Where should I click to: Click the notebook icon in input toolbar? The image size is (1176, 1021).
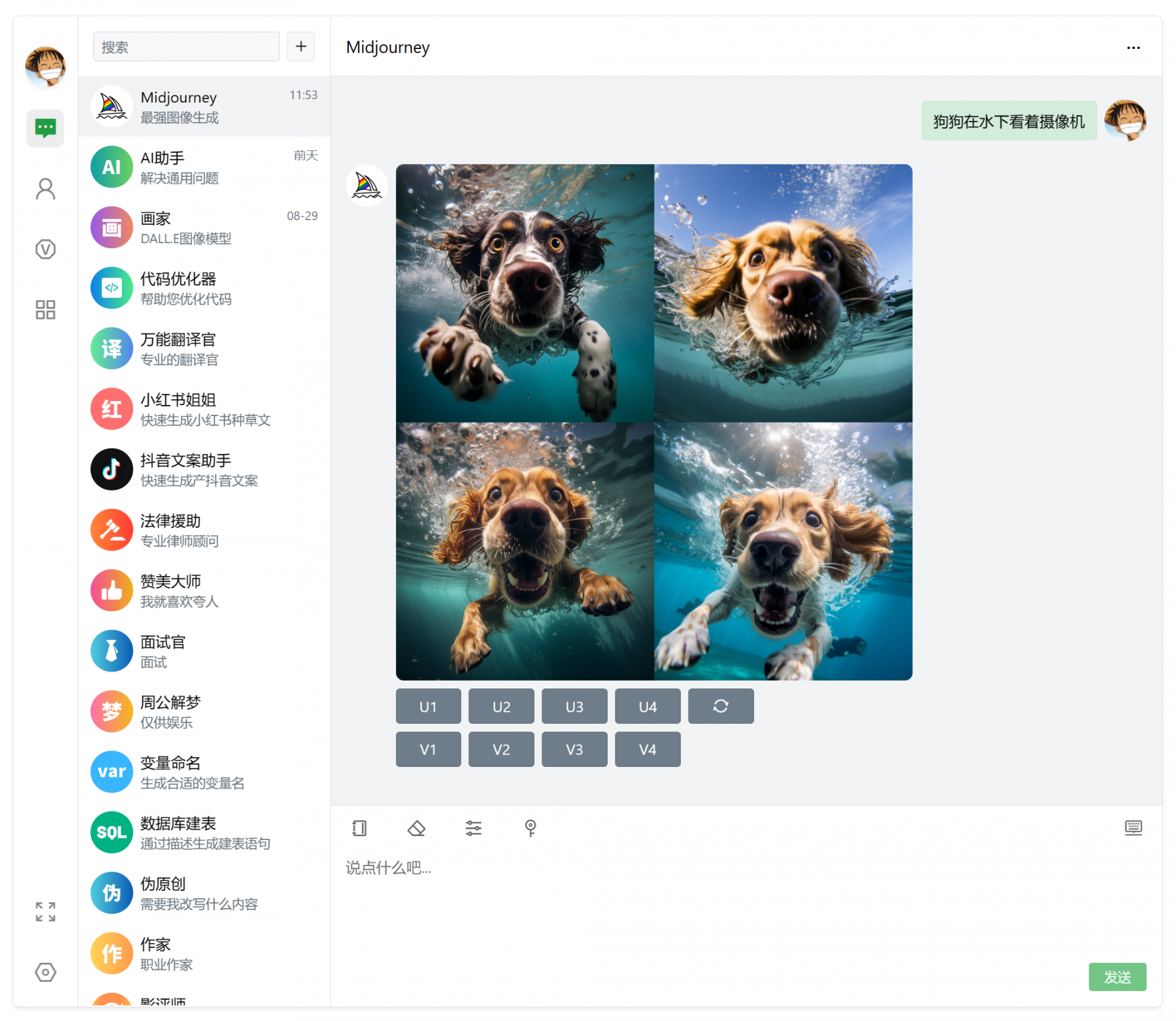pyautogui.click(x=359, y=828)
